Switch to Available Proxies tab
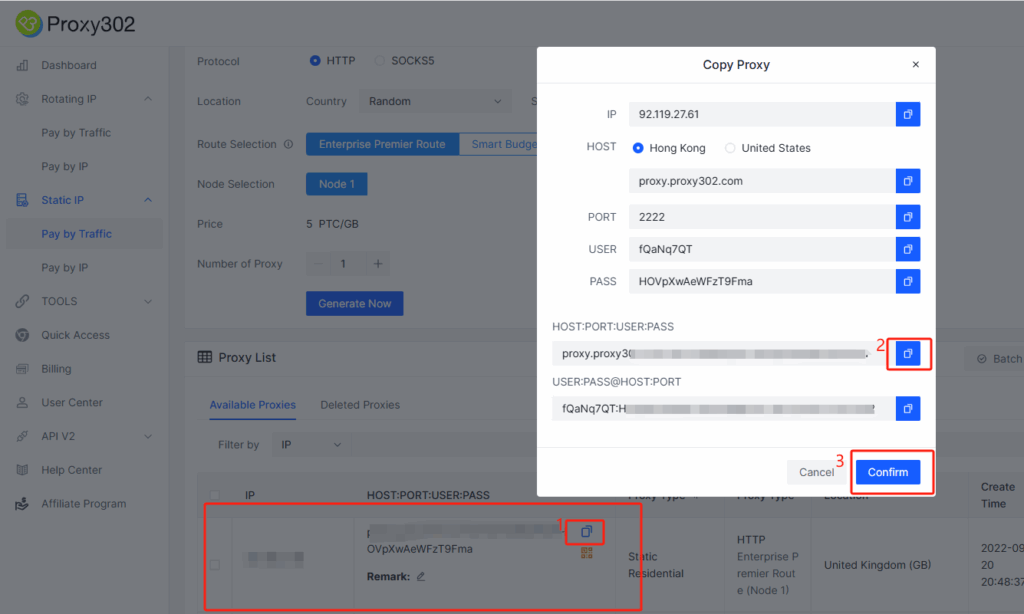The width and height of the screenshot is (1024, 614). tap(253, 405)
